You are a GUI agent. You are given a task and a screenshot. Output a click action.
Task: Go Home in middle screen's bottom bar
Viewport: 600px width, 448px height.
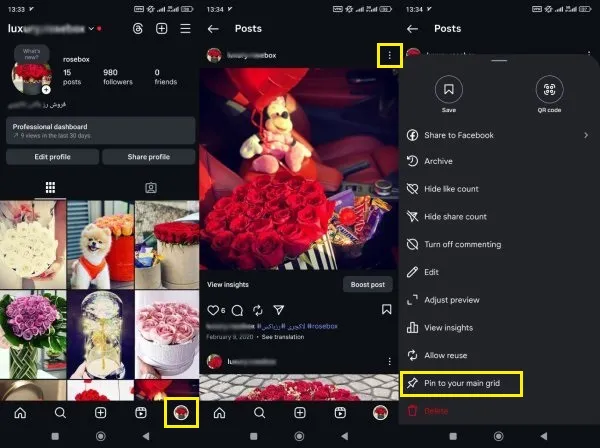click(x=219, y=413)
